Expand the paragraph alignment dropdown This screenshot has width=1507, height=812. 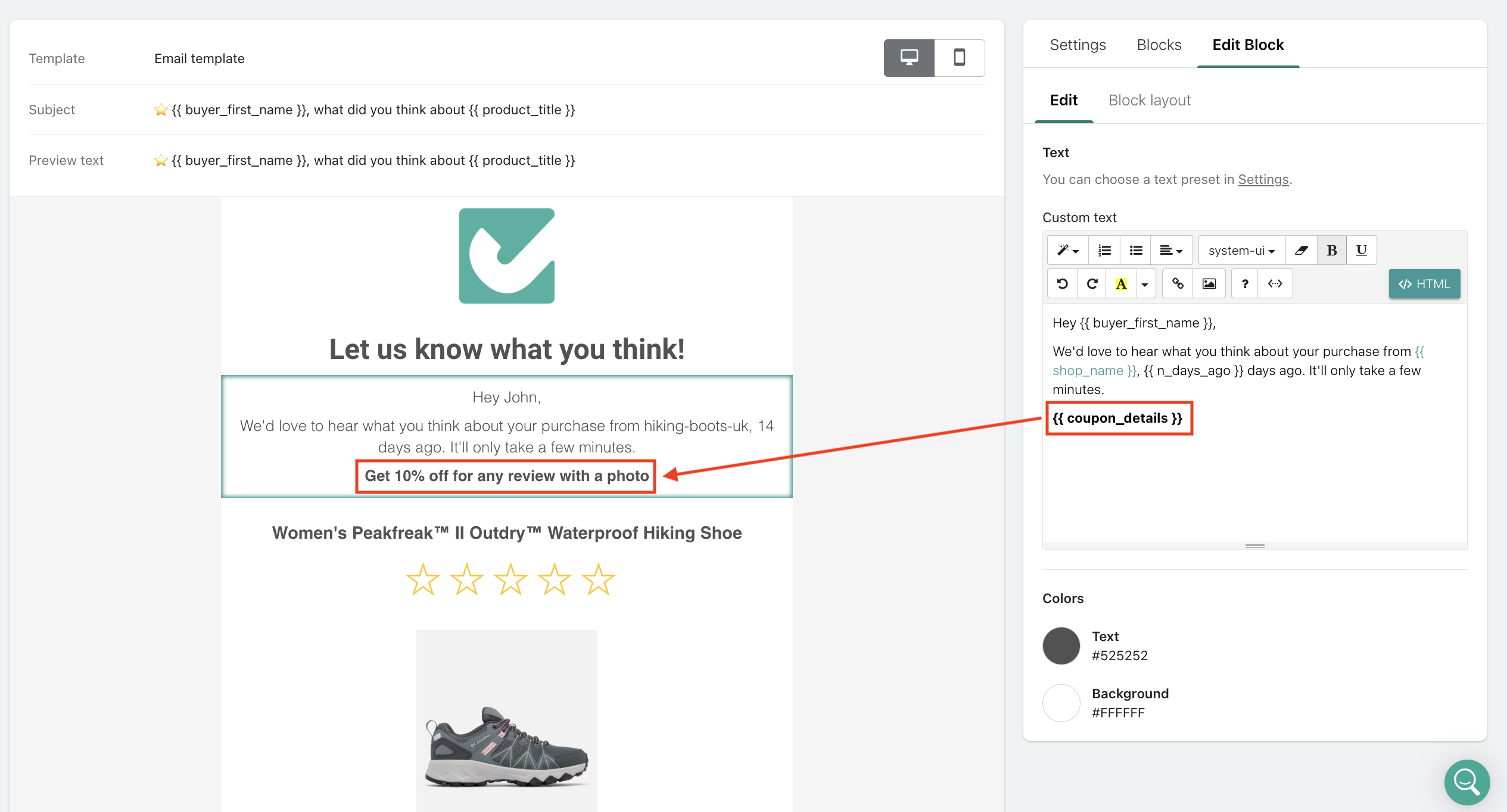1170,251
